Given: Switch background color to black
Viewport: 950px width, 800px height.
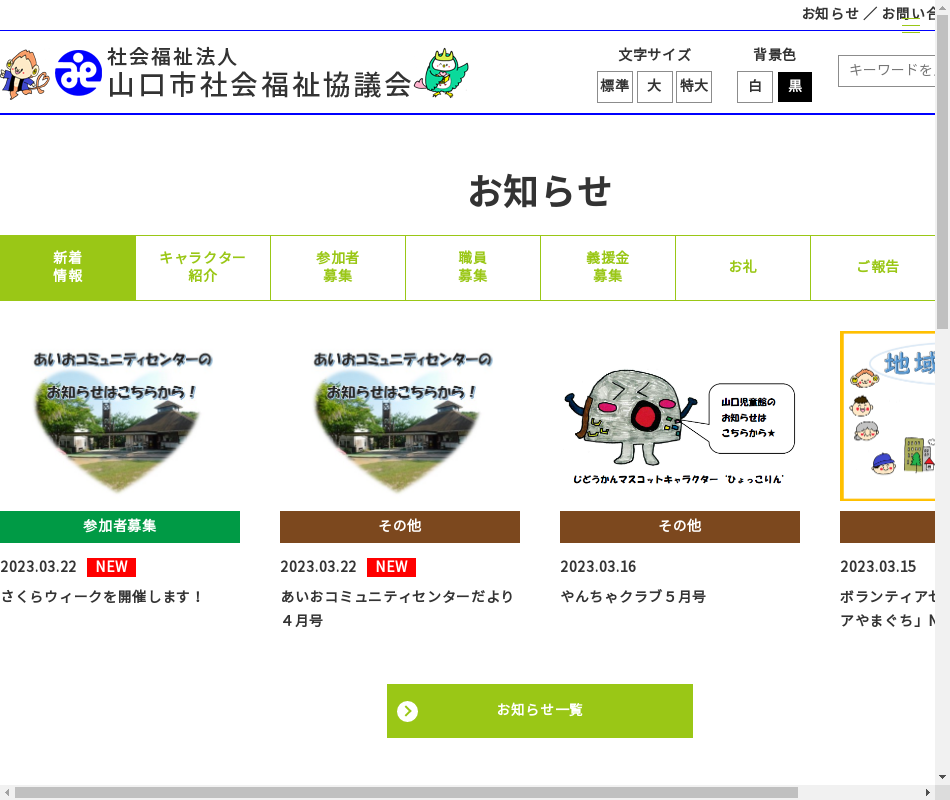Looking at the screenshot, I should point(795,87).
